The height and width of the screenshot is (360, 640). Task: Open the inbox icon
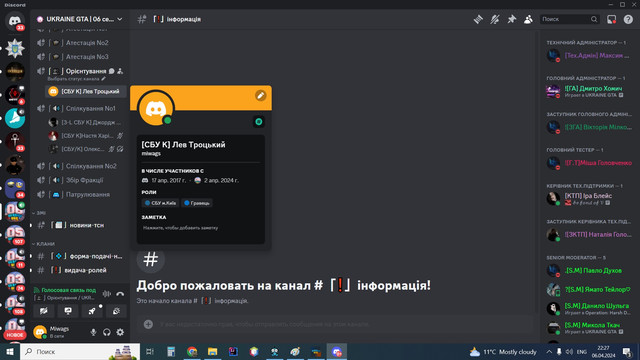coord(611,19)
